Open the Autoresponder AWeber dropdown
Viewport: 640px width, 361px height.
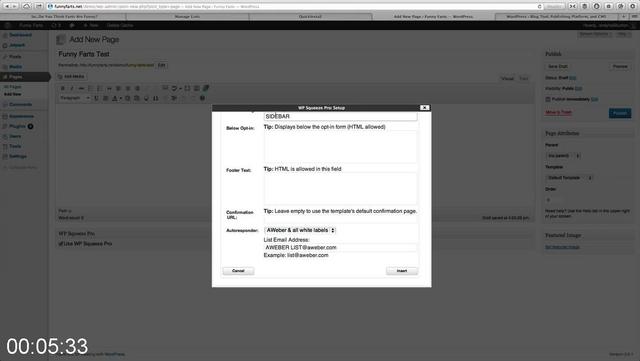point(300,230)
